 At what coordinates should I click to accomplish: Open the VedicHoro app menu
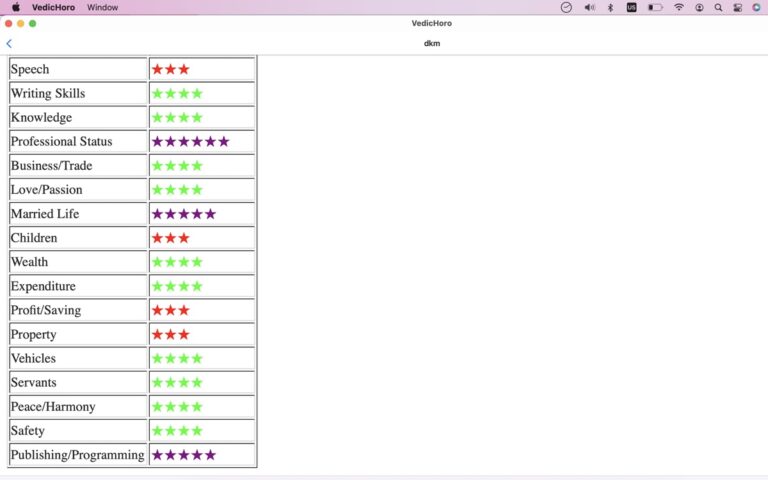pyautogui.click(x=53, y=7)
